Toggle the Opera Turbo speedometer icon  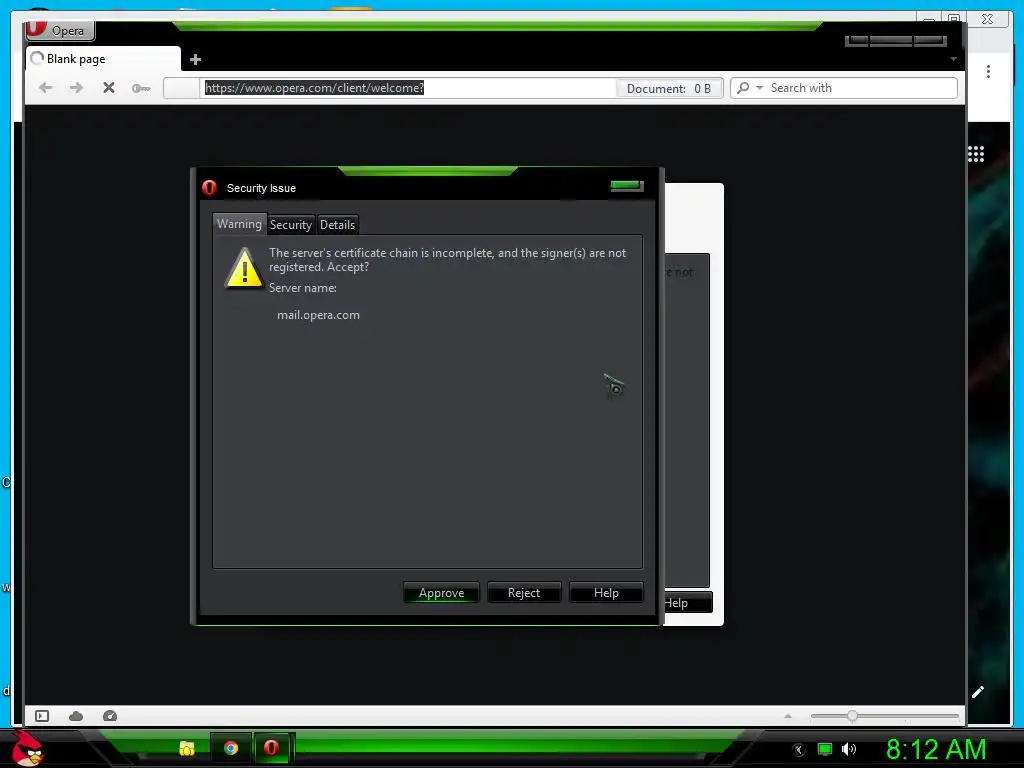point(110,716)
